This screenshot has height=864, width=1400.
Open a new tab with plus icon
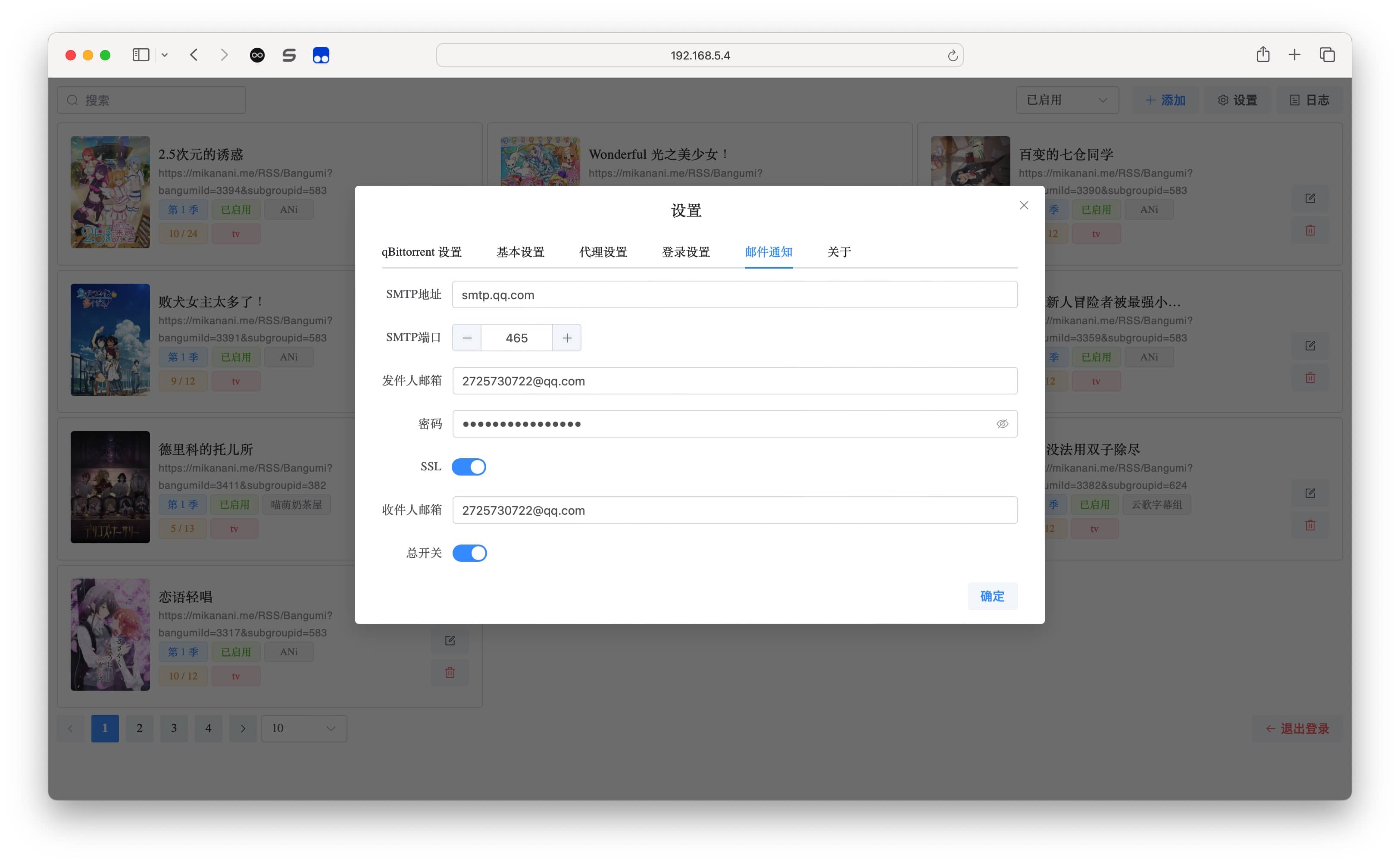pos(1295,55)
